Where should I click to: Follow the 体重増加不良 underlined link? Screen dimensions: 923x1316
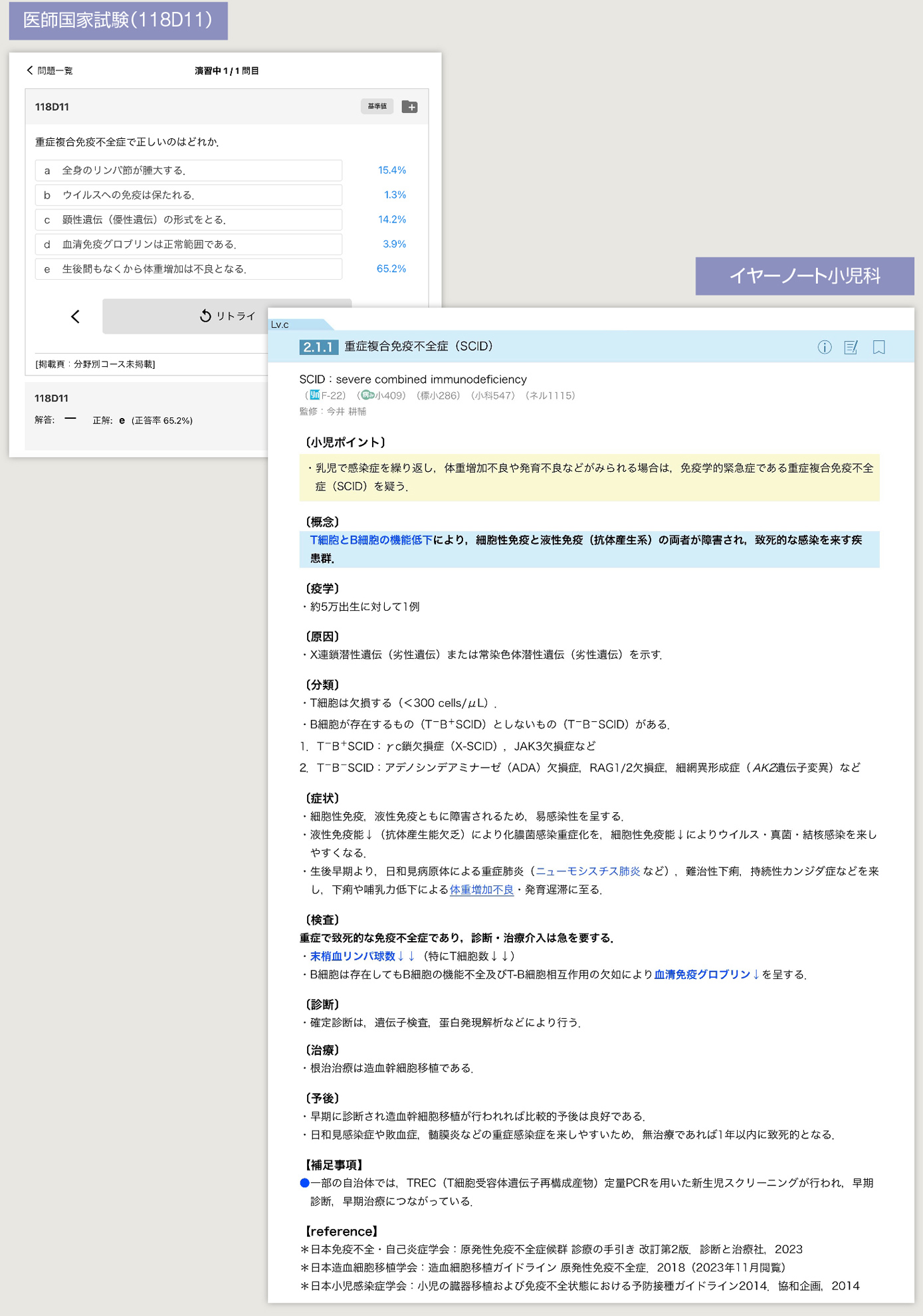pos(482,890)
